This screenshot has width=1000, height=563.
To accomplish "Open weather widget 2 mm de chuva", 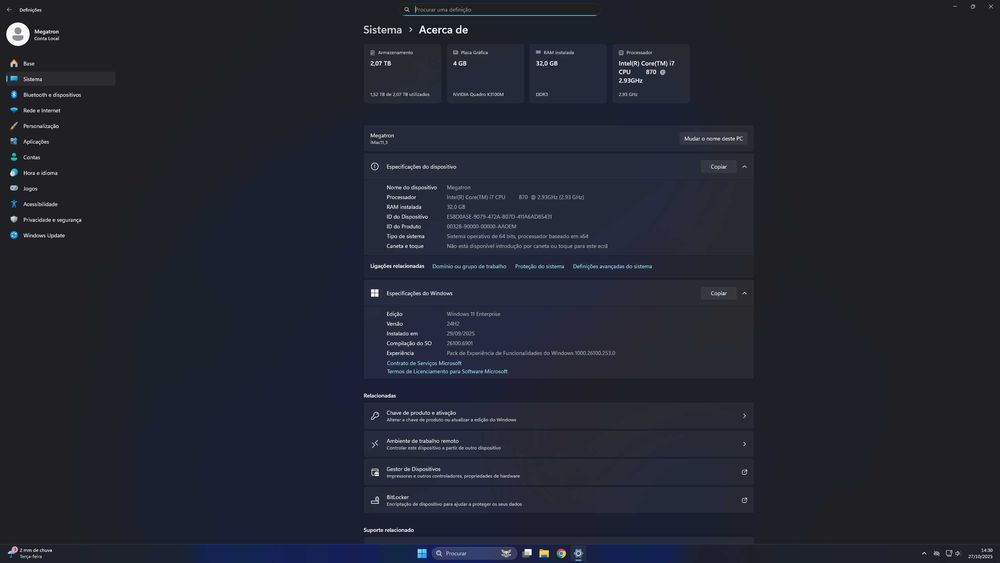I will 30,553.
